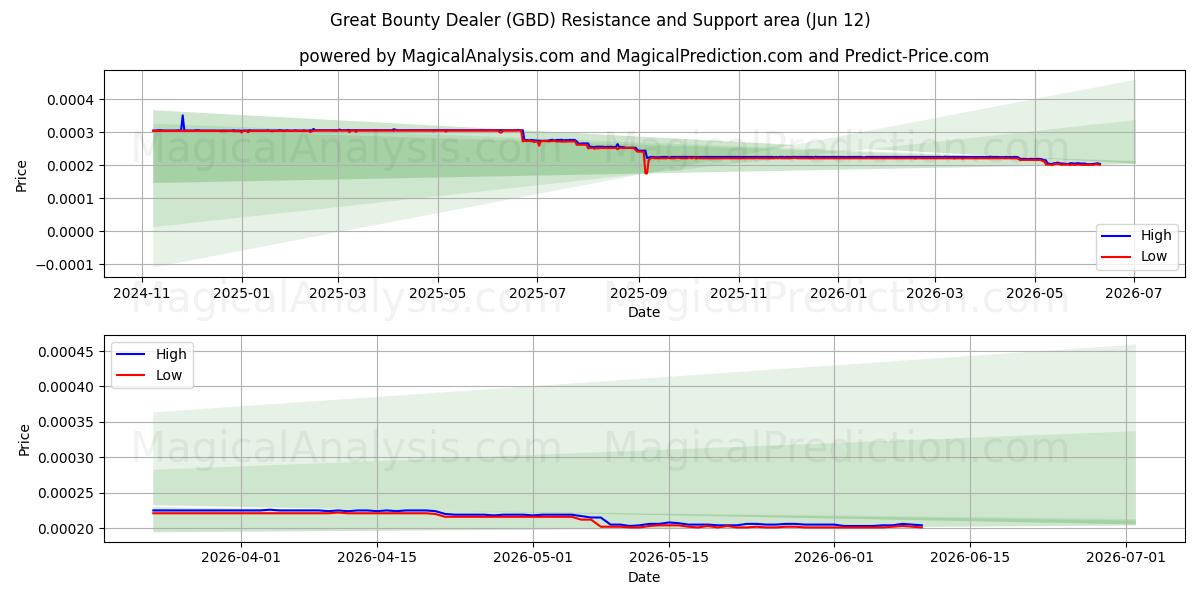Screen dimensions: 1200x600
Task: Click the top chart x-axis label '2025-01'
Action: point(242,294)
